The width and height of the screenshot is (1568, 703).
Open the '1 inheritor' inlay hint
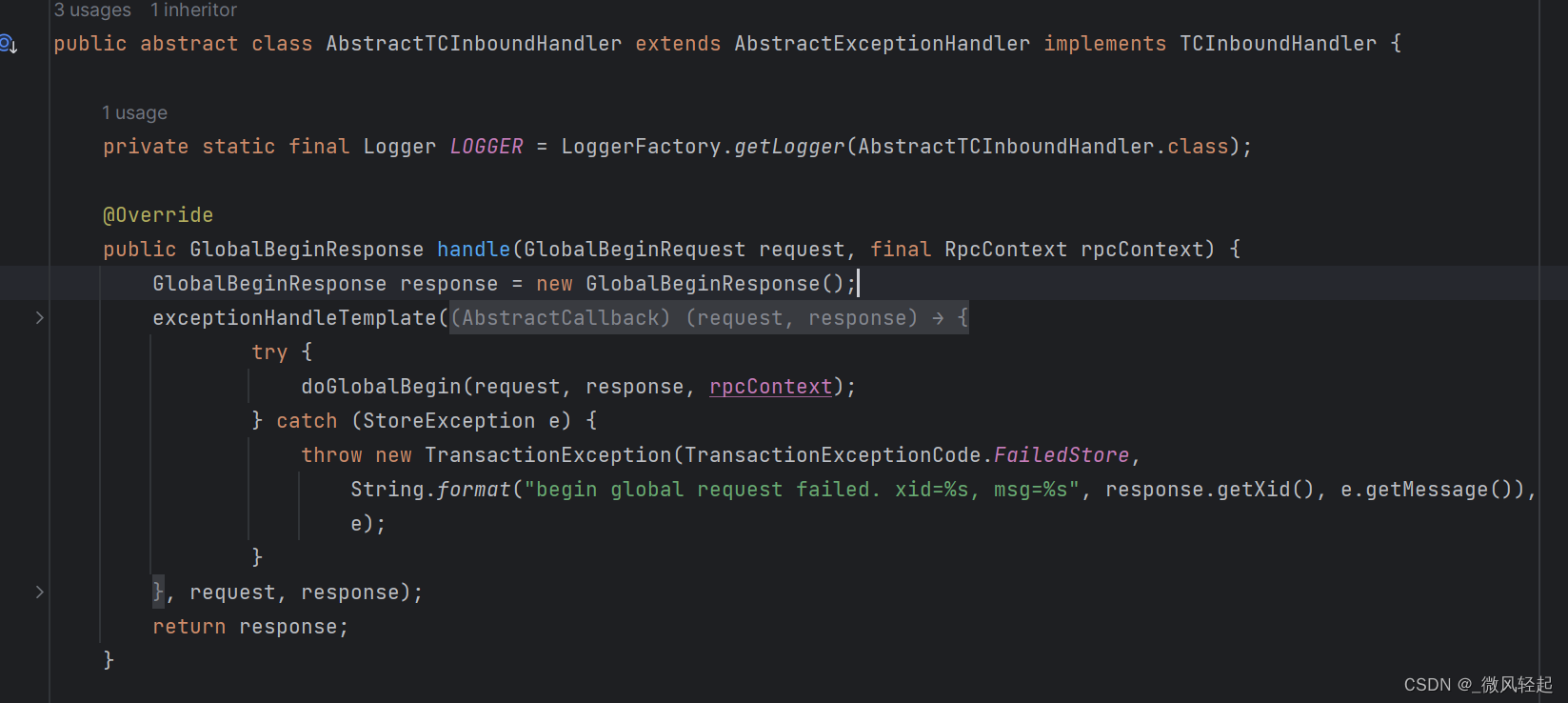193,10
